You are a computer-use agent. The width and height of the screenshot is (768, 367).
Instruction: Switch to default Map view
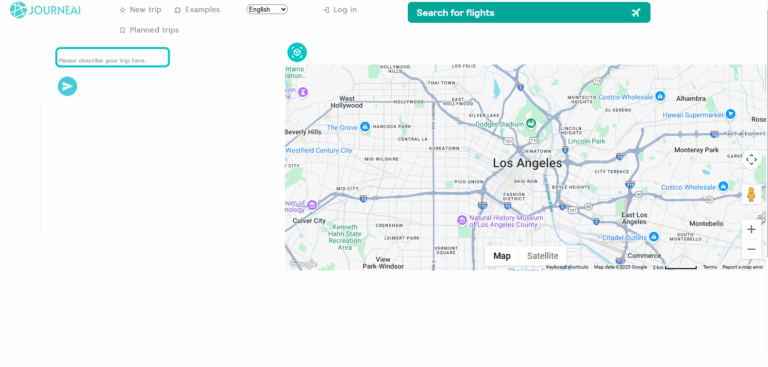click(x=502, y=256)
